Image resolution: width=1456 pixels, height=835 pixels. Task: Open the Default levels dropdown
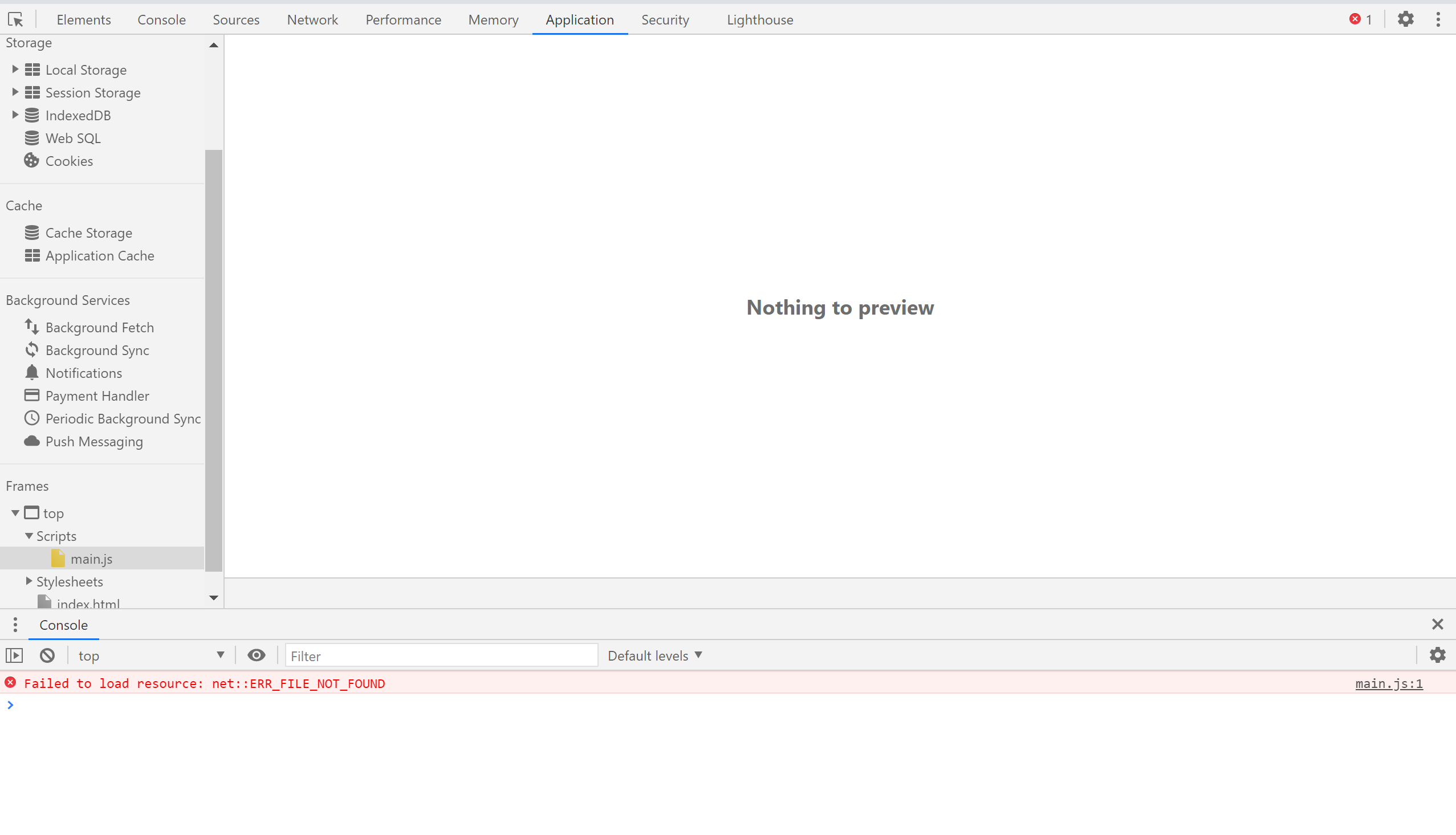[655, 655]
